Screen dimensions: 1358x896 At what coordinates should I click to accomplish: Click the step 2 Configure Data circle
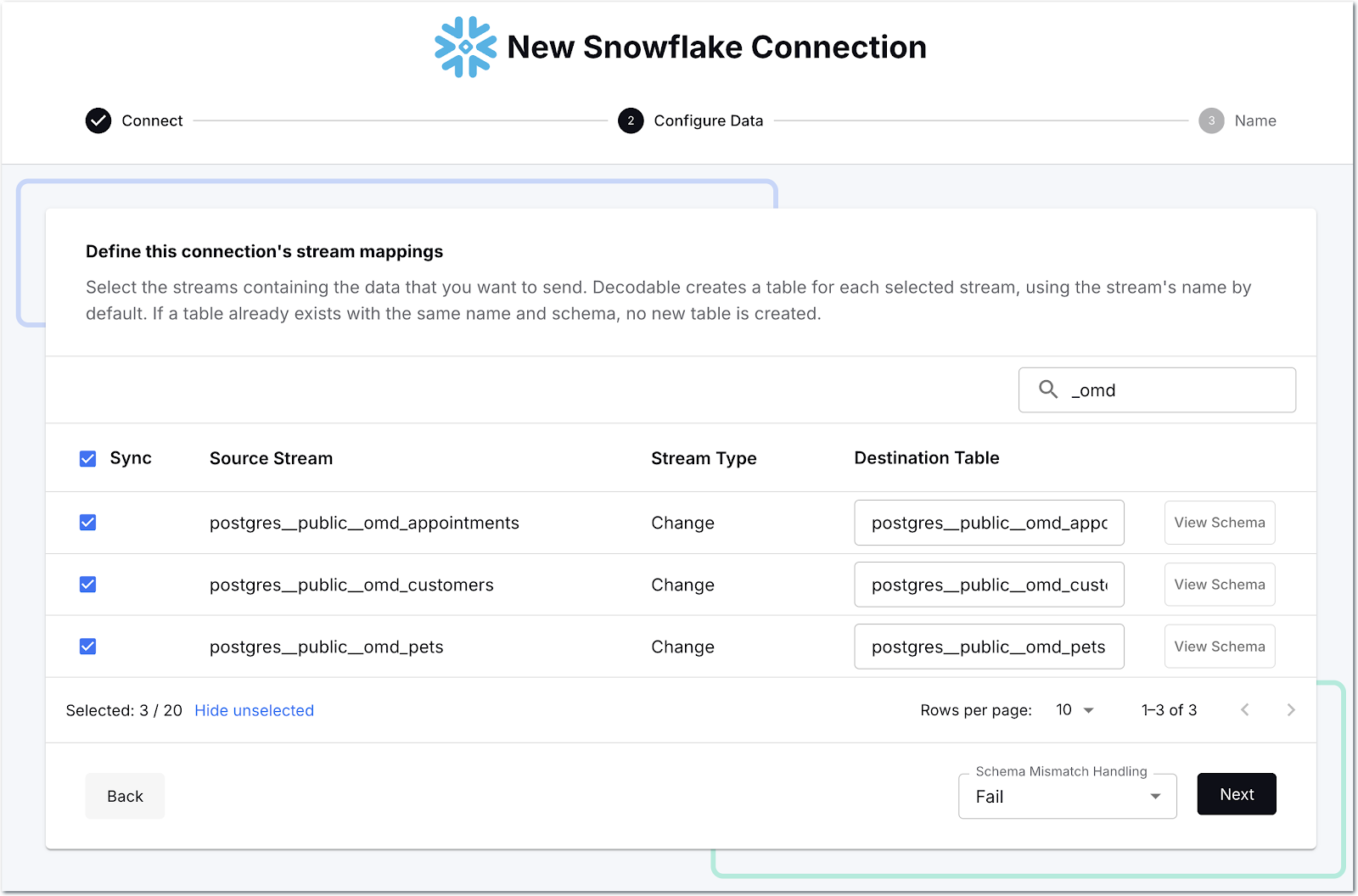(631, 120)
